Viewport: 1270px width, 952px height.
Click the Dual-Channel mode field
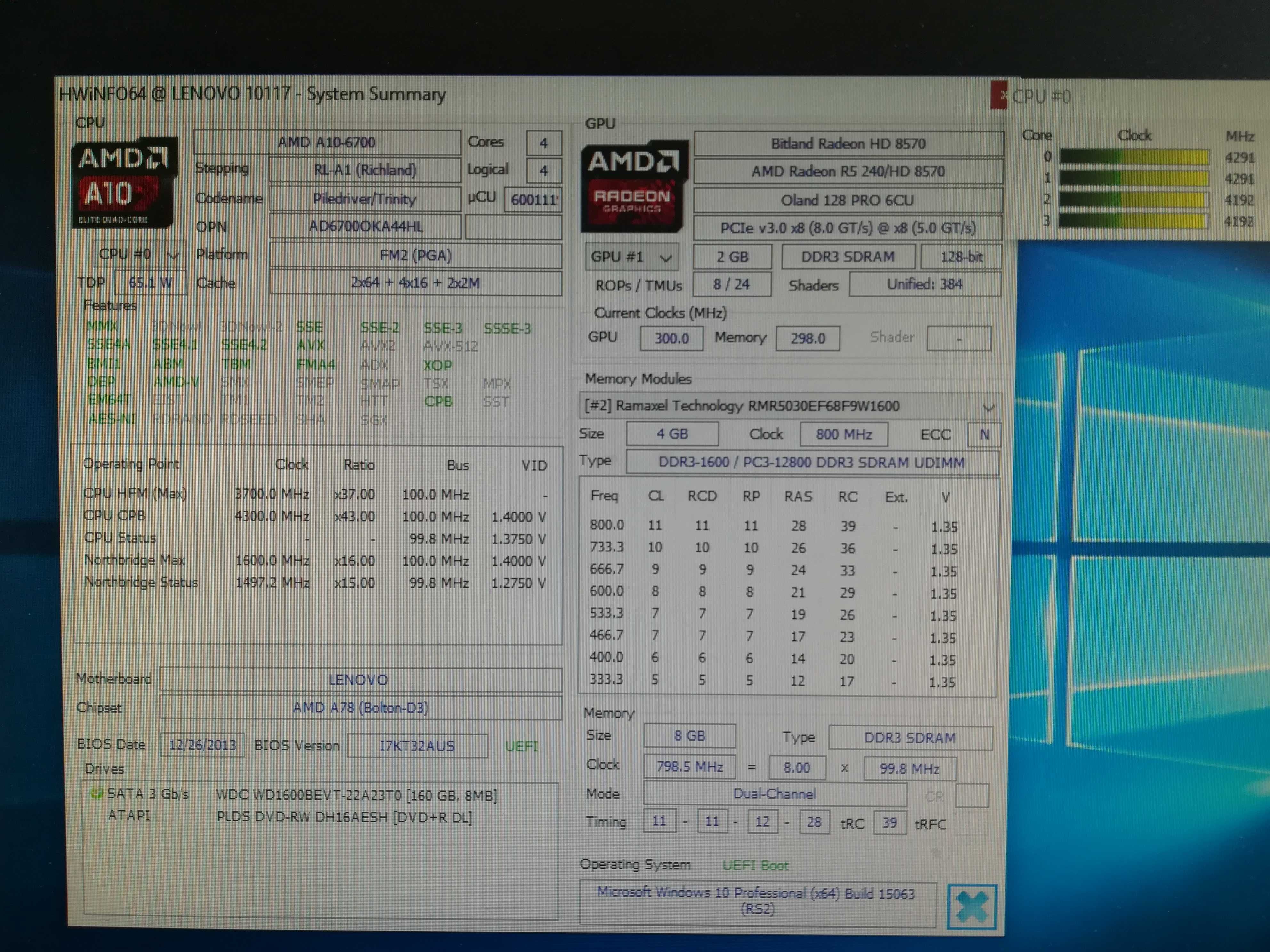click(x=775, y=794)
